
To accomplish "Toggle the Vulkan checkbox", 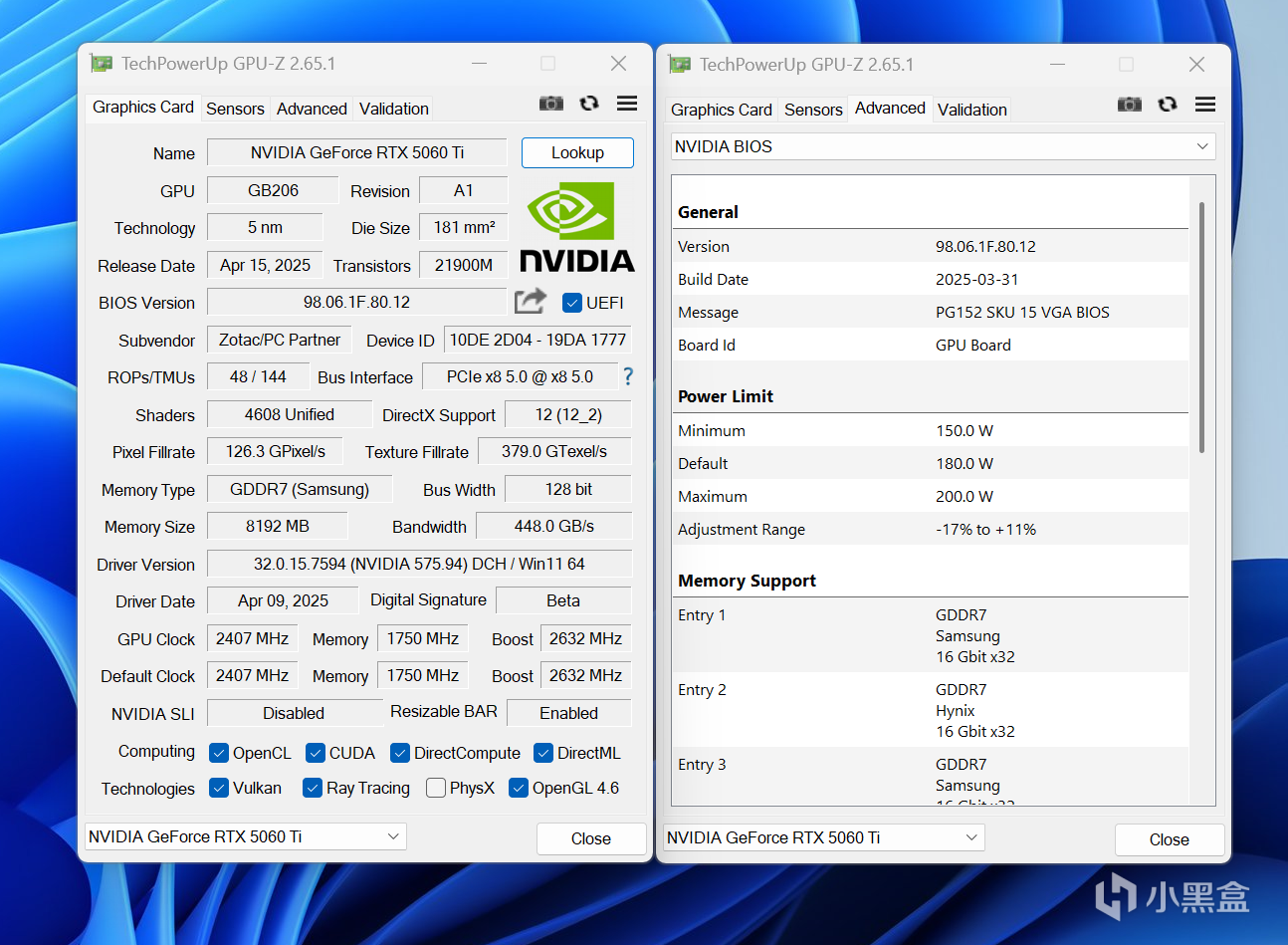I will click(x=219, y=788).
